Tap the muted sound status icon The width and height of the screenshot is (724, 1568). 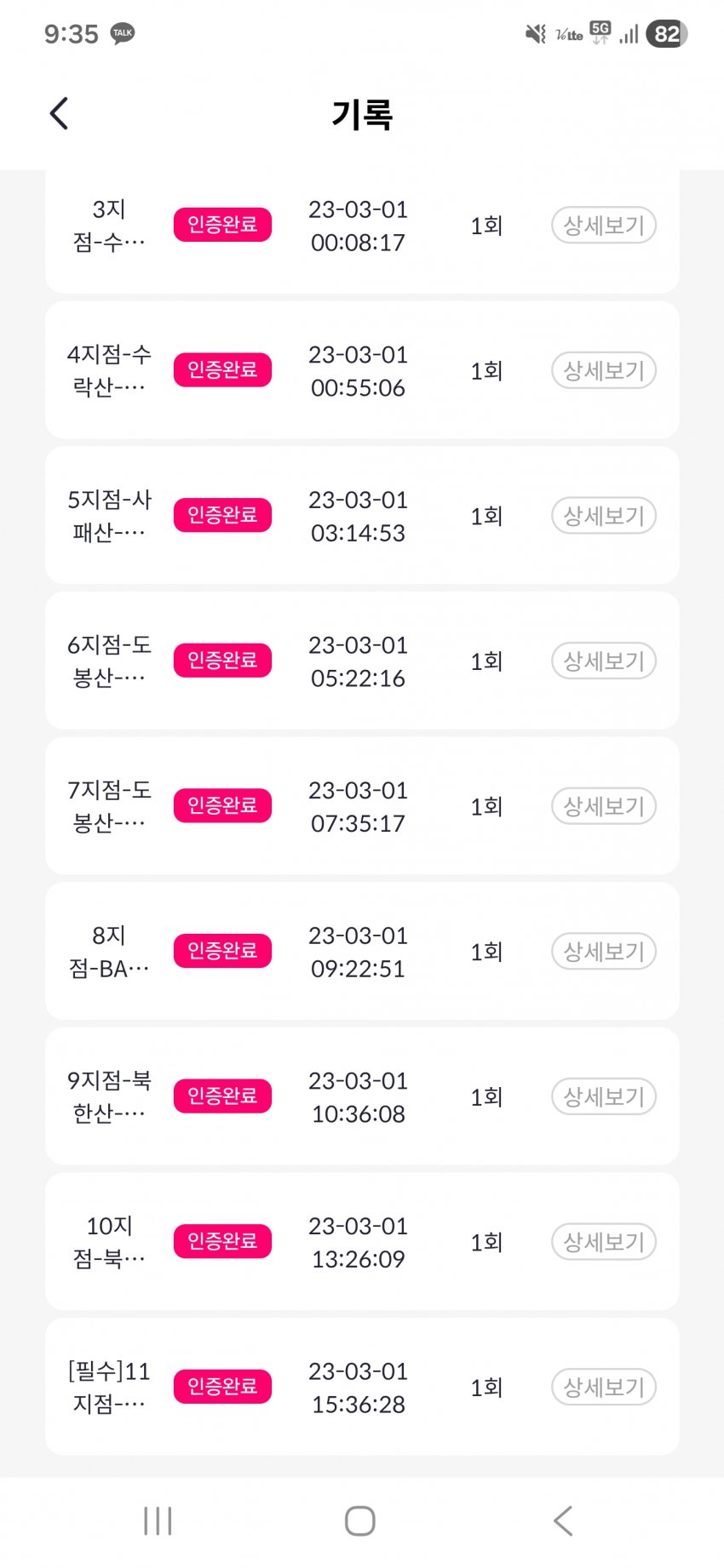pyautogui.click(x=535, y=34)
